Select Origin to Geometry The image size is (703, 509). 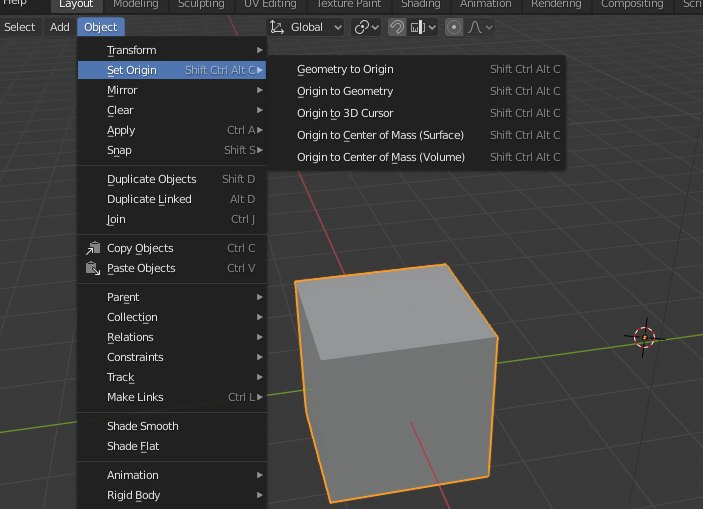pos(417,91)
